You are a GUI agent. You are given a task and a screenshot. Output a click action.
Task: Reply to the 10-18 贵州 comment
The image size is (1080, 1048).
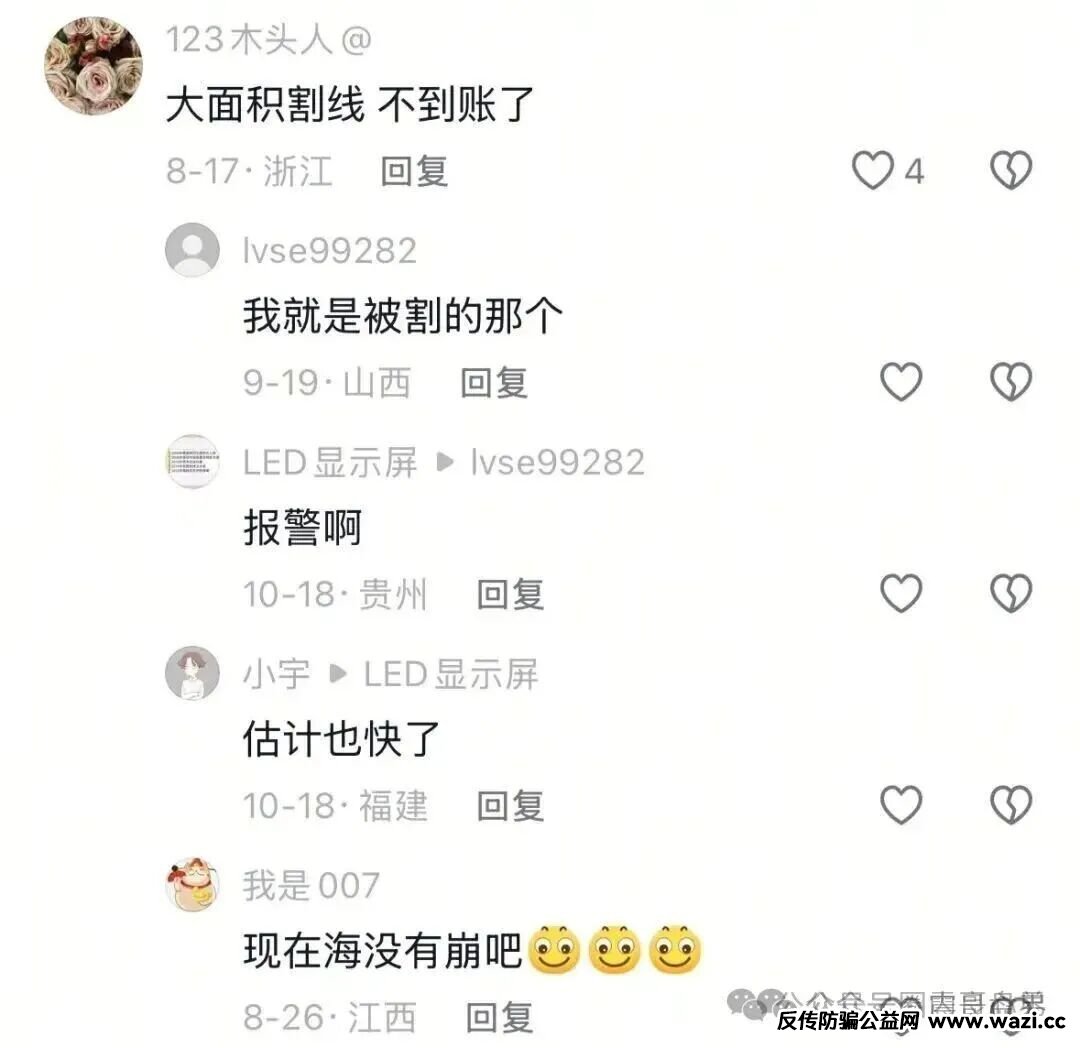pos(511,594)
